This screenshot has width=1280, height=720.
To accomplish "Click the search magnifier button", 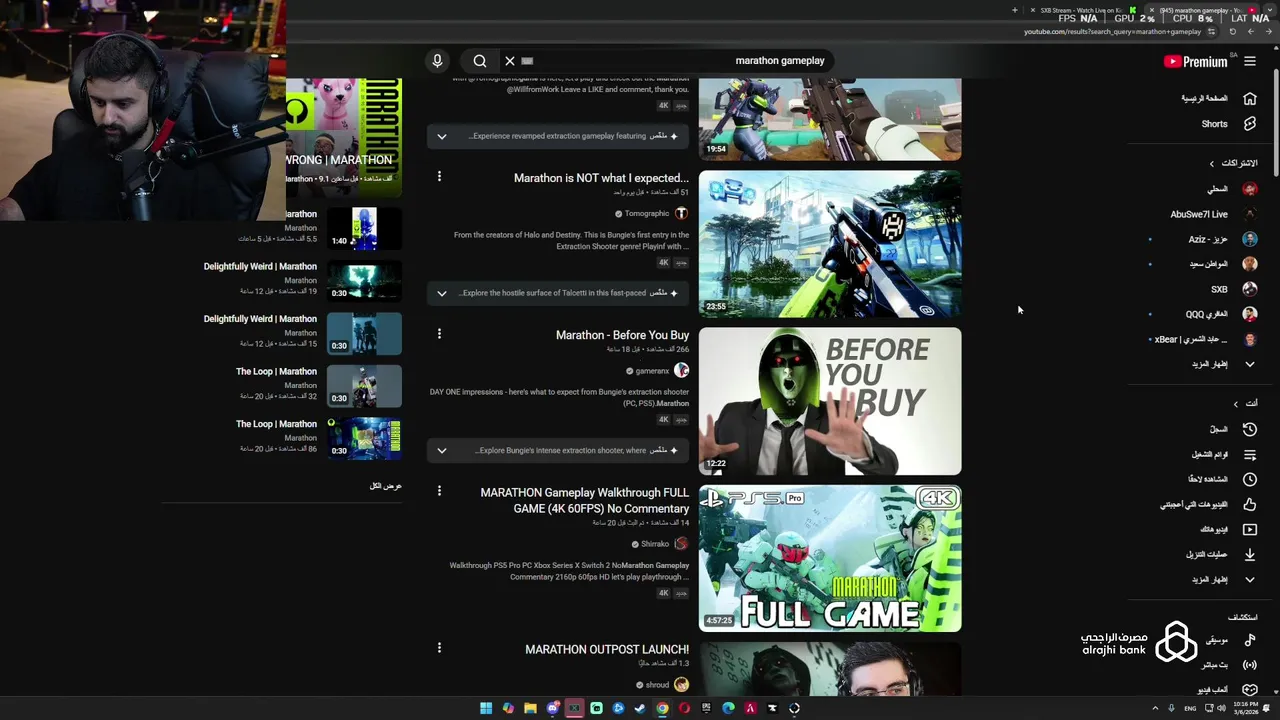I will click(480, 61).
